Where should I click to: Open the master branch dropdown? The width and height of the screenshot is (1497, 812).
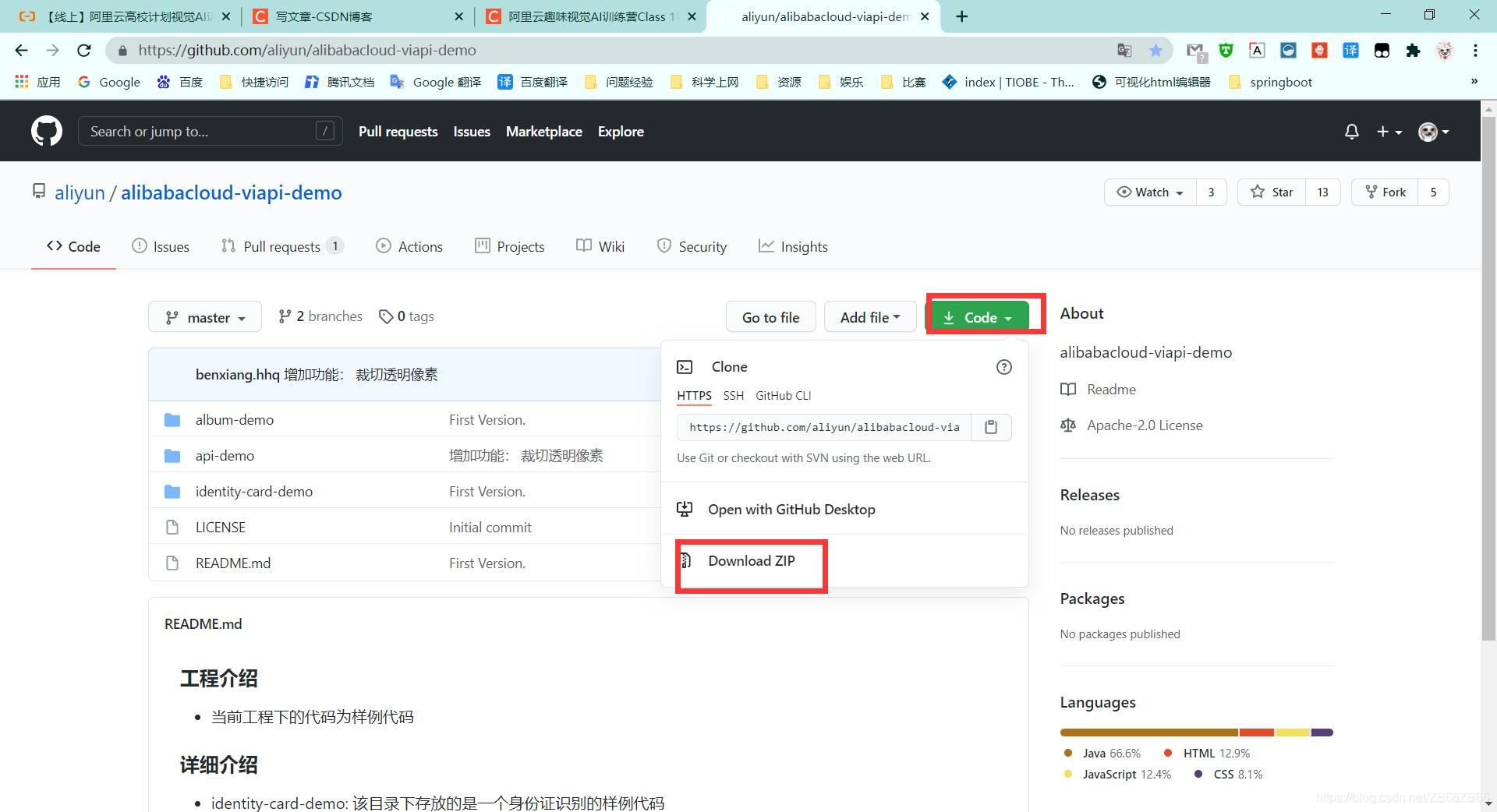coord(205,317)
